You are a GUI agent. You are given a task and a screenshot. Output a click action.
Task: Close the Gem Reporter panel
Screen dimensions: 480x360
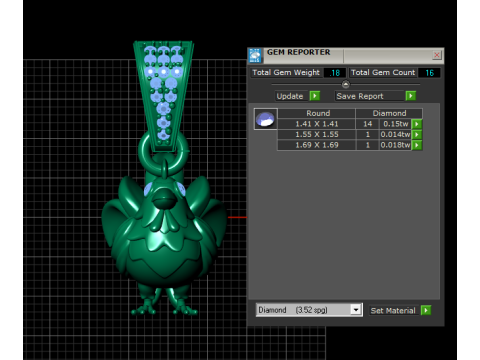(437, 55)
